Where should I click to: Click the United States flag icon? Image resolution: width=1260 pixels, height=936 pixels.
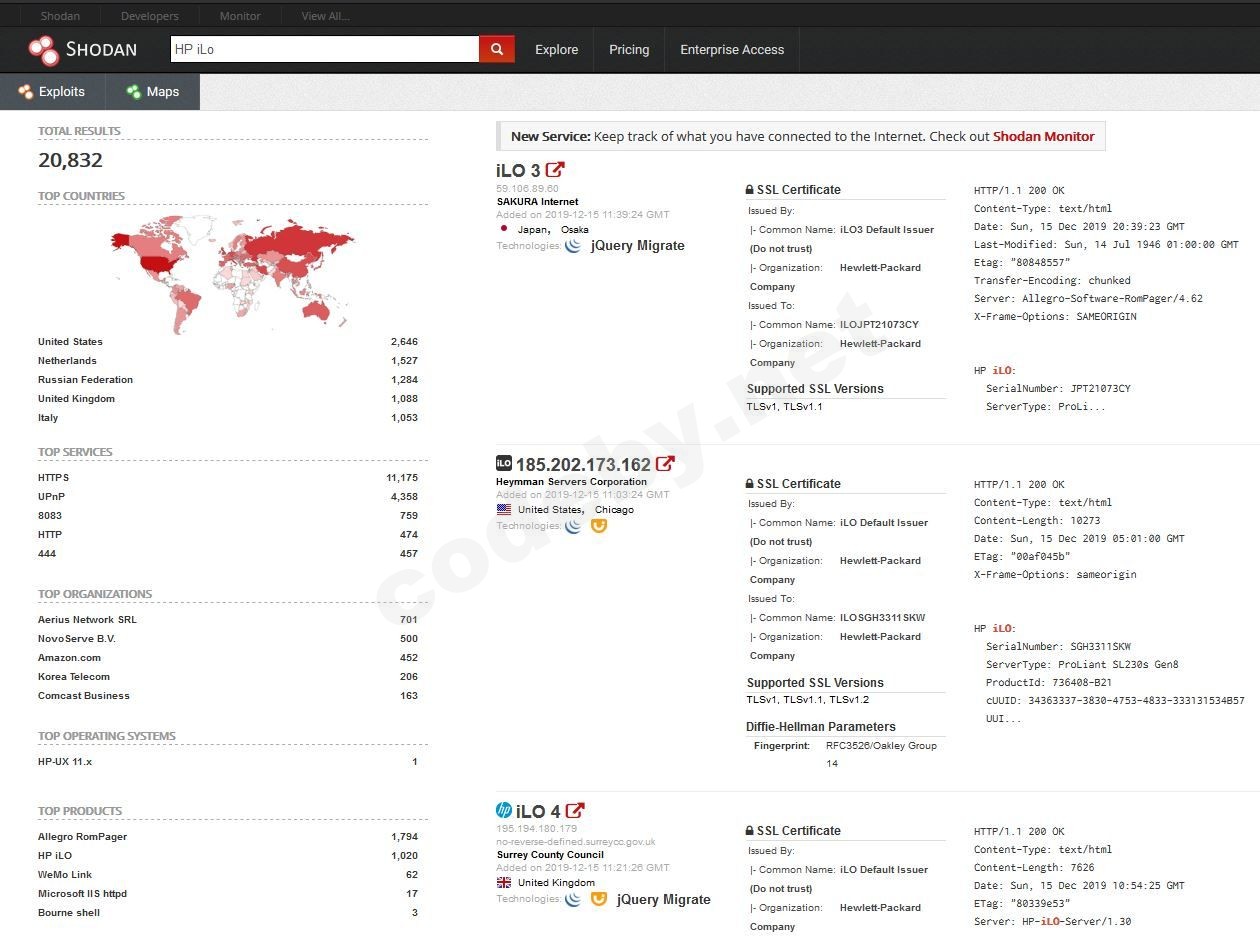pos(504,510)
